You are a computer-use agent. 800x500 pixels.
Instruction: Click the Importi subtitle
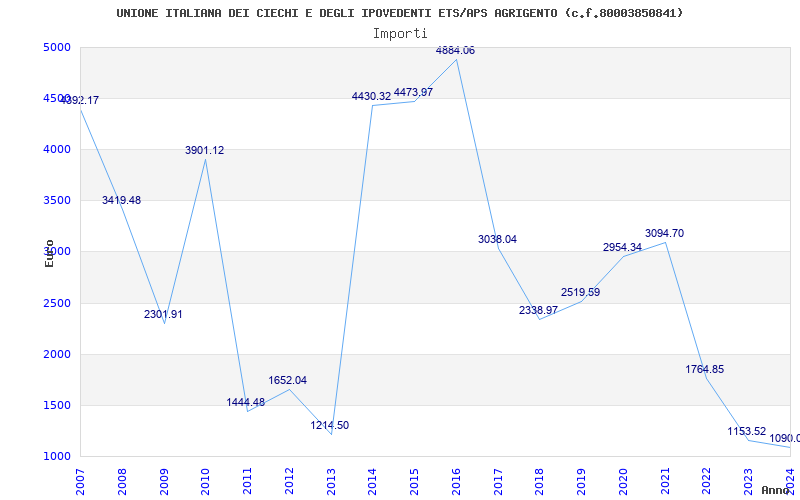click(x=400, y=34)
